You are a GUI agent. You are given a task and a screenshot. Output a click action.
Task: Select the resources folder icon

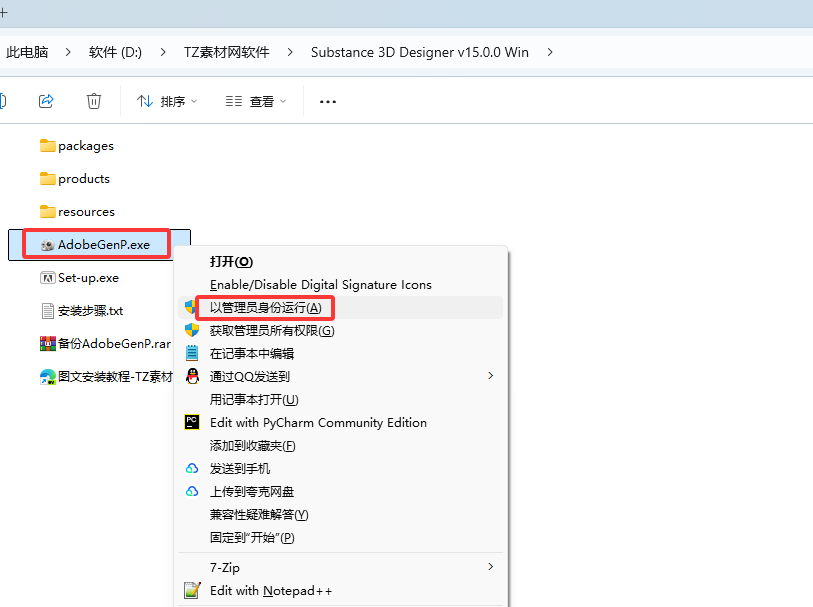48,211
